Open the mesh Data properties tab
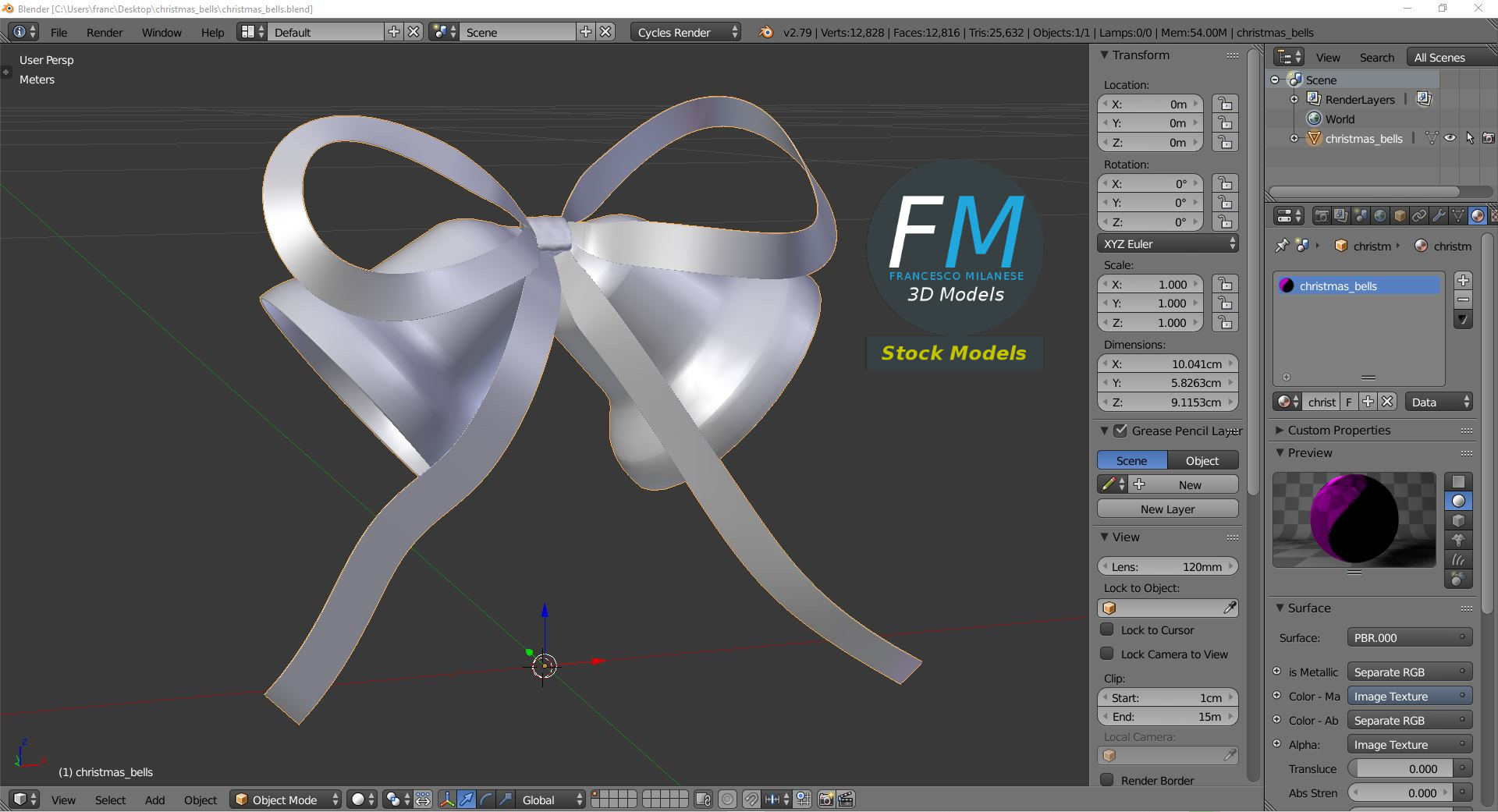 pos(1458,216)
